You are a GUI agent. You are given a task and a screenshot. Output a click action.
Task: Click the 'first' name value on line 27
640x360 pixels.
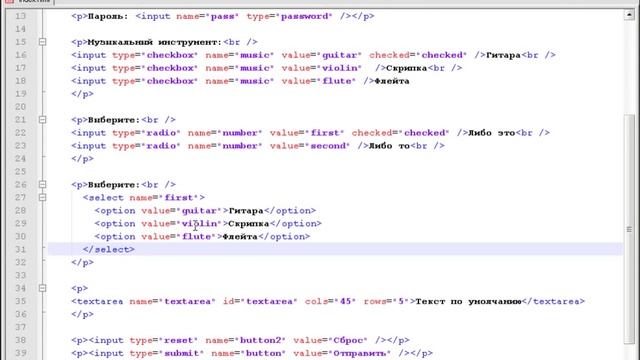pos(179,198)
